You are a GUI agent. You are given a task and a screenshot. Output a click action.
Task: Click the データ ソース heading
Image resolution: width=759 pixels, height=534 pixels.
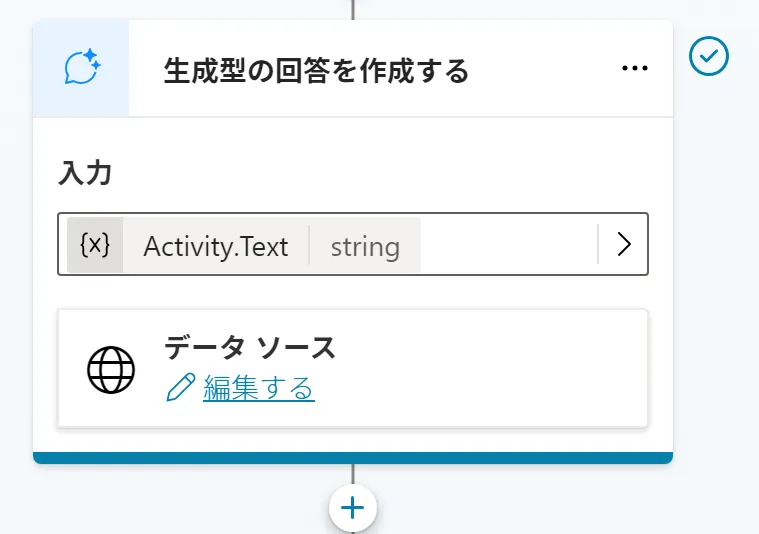(x=250, y=348)
